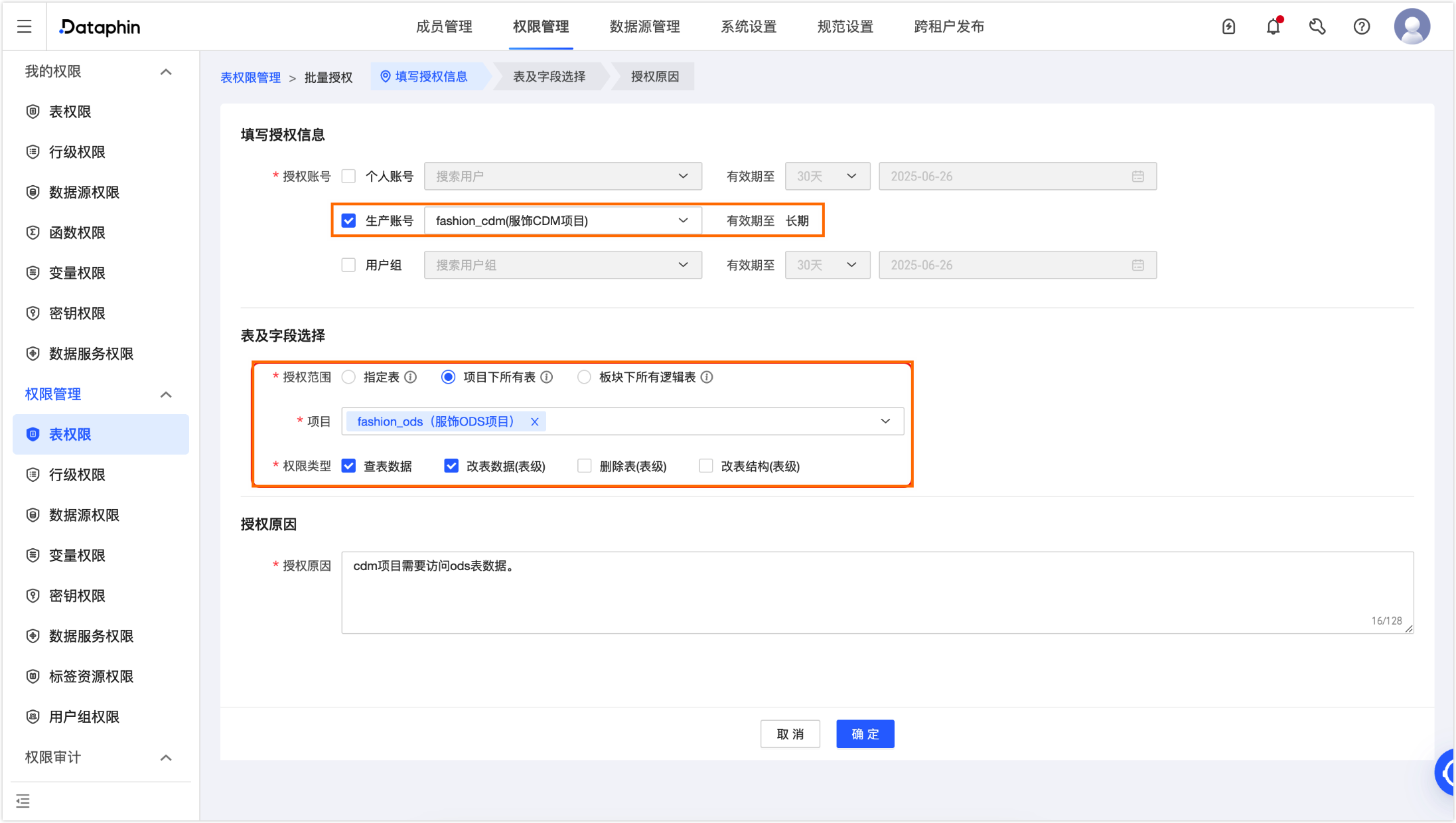The image size is (1456, 823).
Task: Expand the 项目 selection dropdown
Action: (x=885, y=421)
